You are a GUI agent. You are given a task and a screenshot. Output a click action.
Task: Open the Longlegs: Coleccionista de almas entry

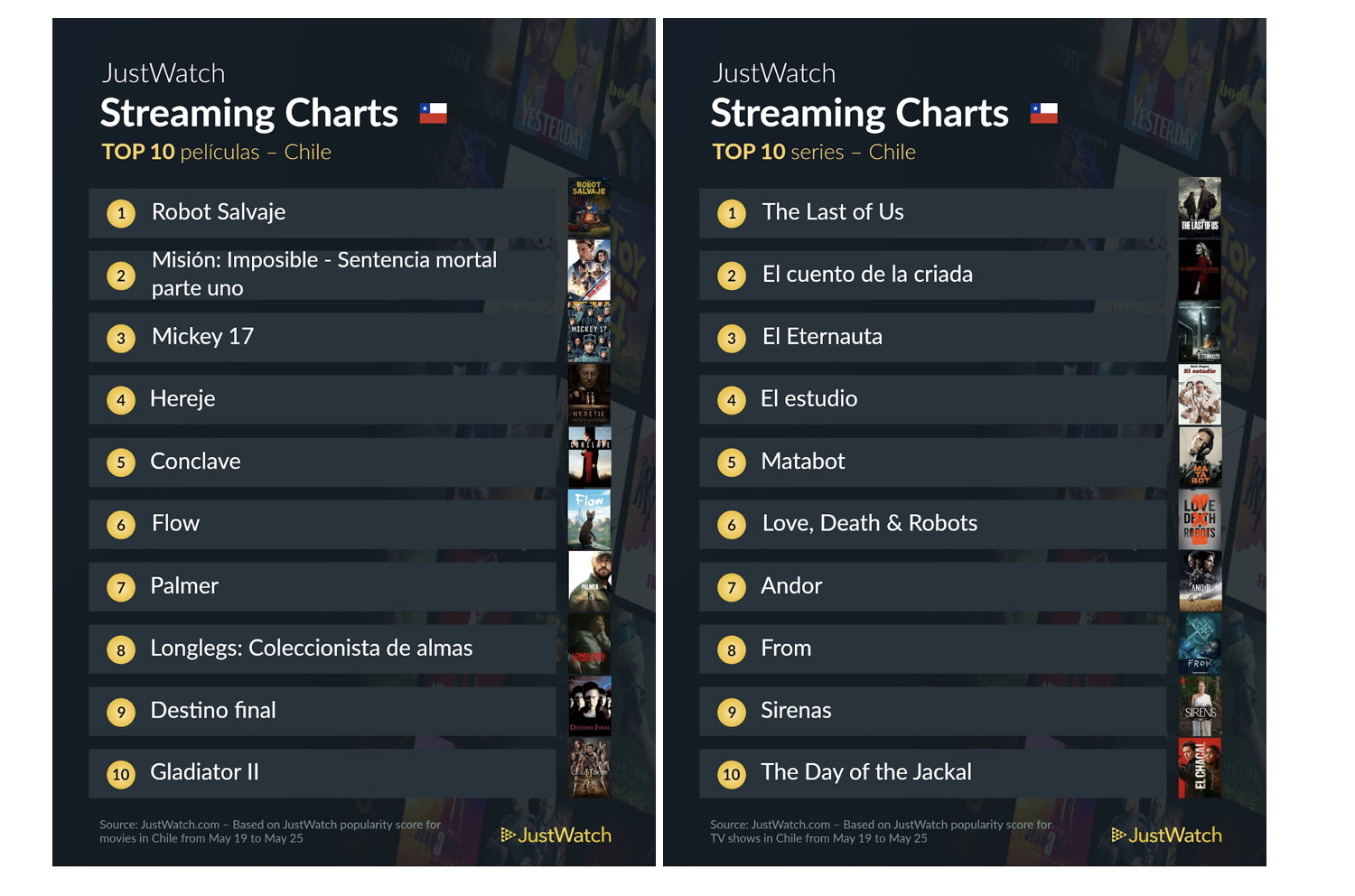tap(322, 649)
